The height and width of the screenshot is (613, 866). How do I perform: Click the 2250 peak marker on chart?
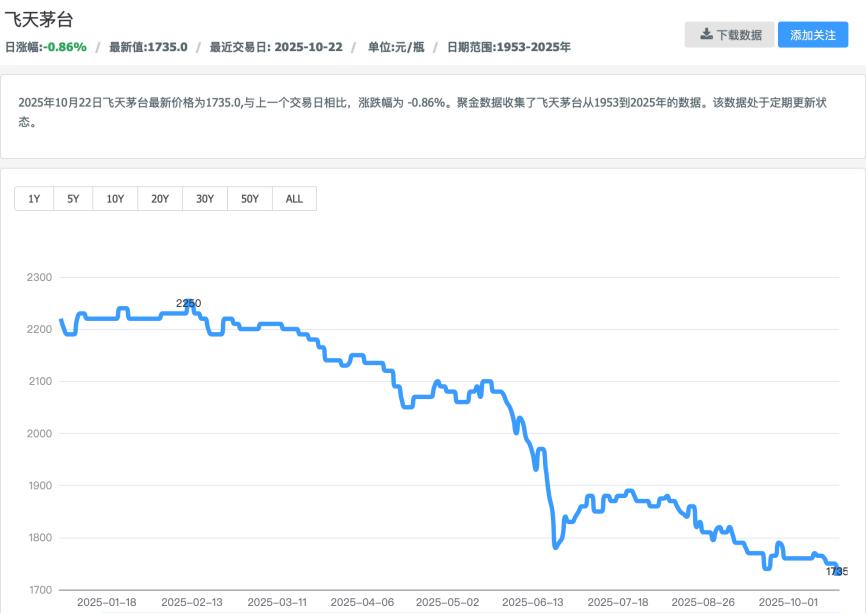pyautogui.click(x=189, y=301)
